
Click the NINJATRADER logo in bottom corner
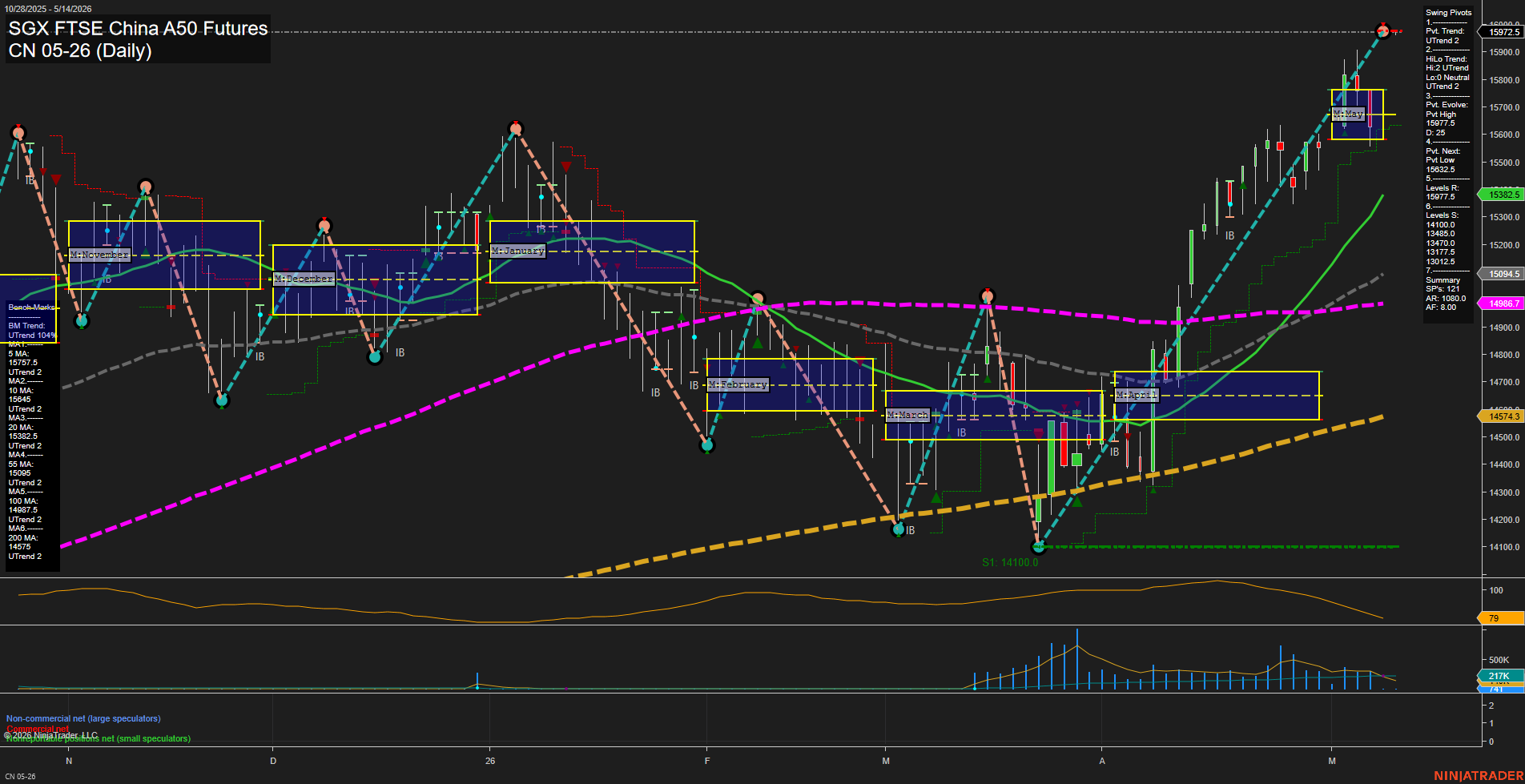coord(1478,775)
